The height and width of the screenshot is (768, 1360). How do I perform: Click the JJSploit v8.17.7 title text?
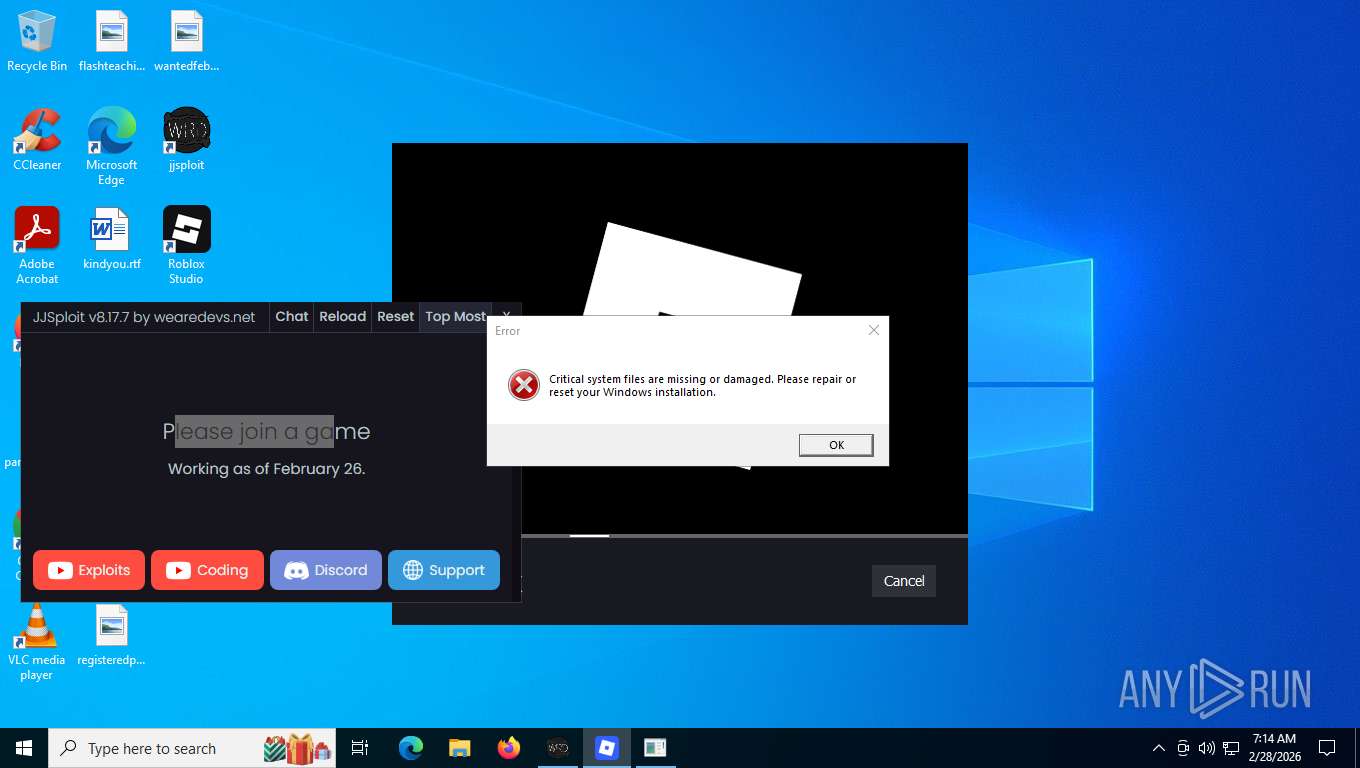coord(144,316)
